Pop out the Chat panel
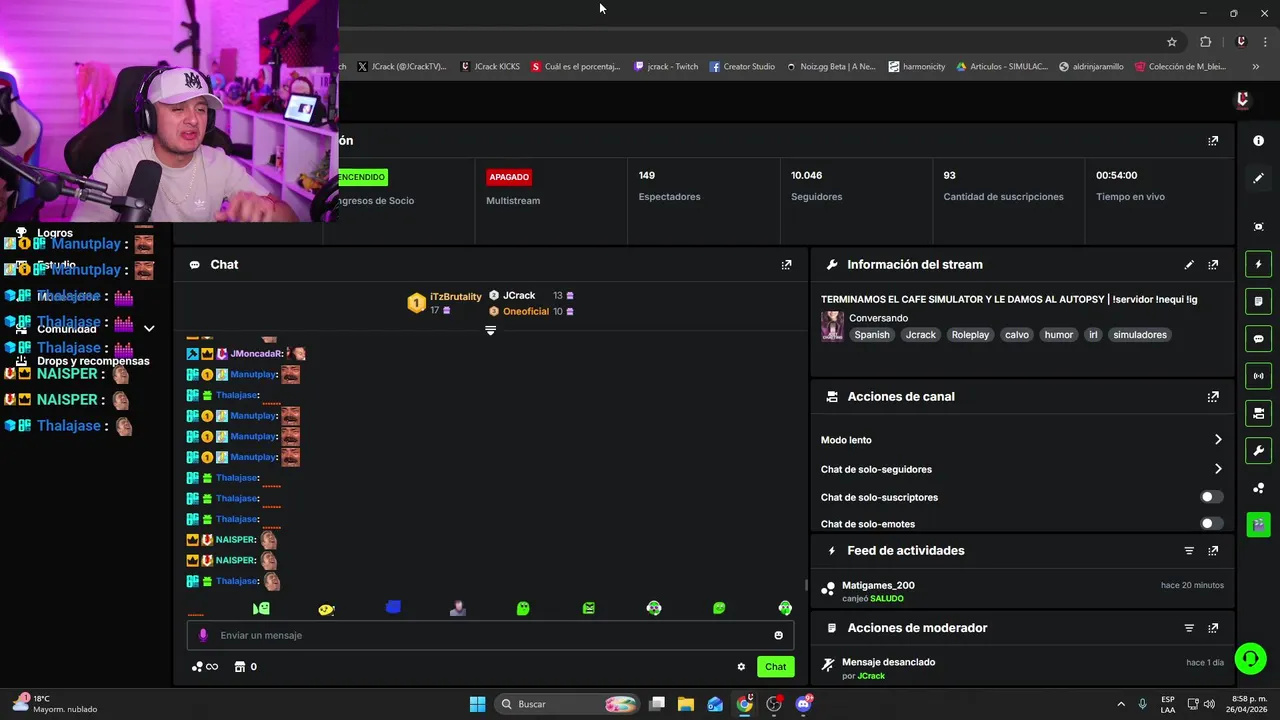This screenshot has width=1280, height=720. (x=786, y=265)
